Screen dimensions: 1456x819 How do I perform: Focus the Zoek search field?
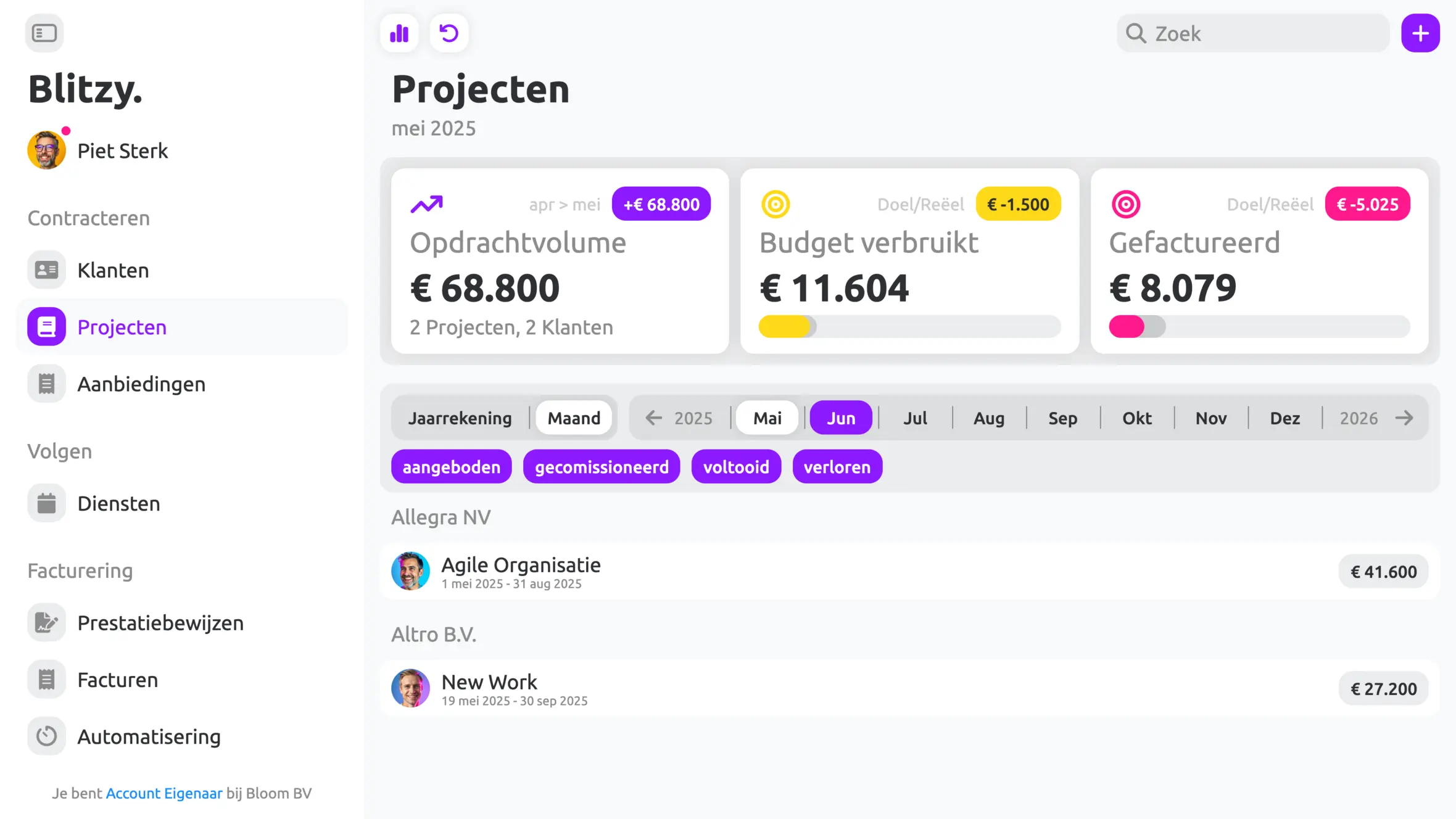point(1252,33)
